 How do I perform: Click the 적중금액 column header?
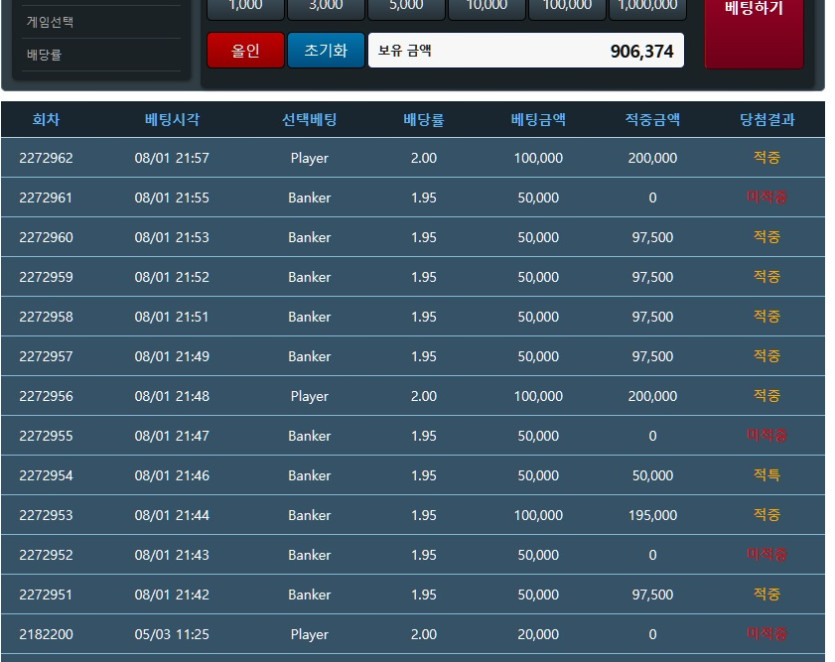(x=652, y=119)
